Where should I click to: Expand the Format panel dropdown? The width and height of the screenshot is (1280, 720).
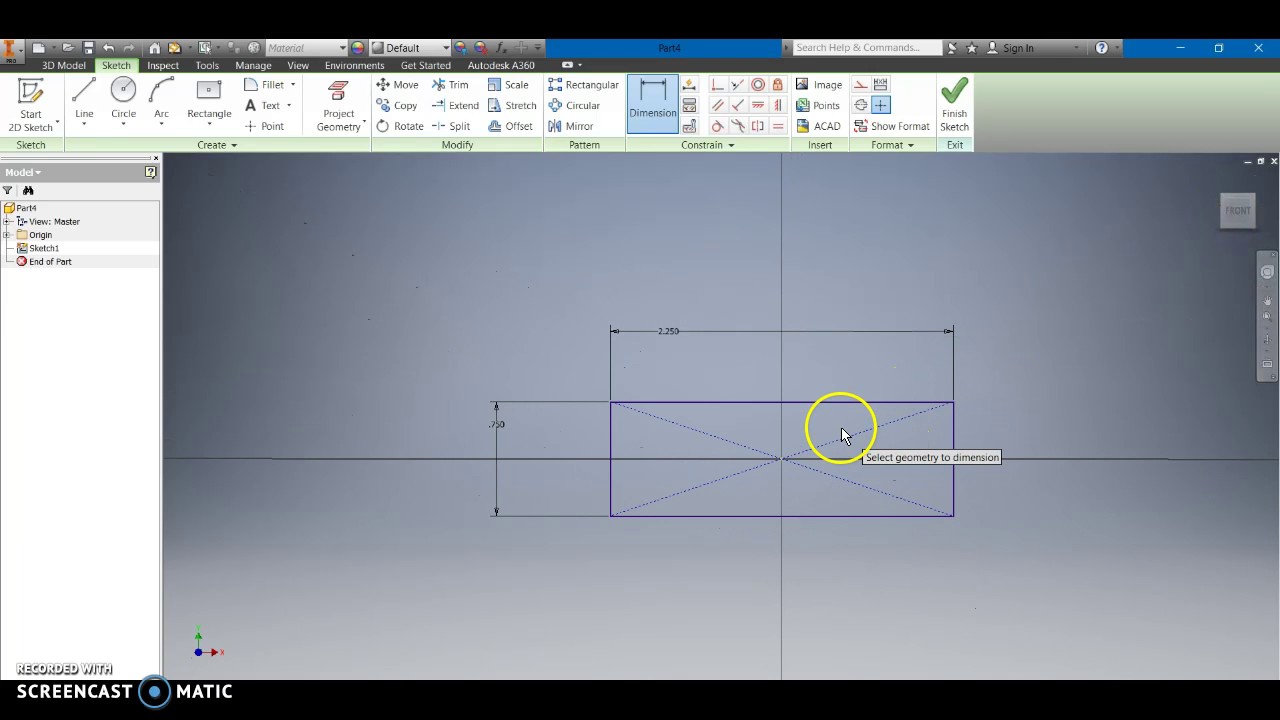[892, 145]
